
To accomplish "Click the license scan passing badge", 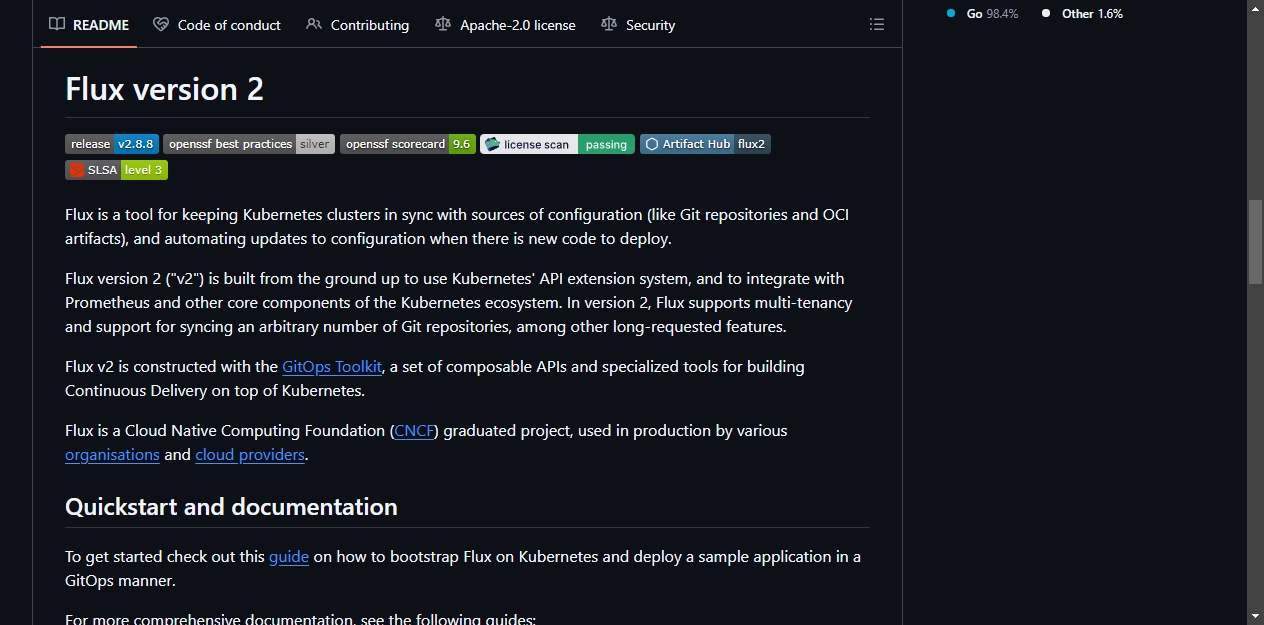I will click(557, 144).
